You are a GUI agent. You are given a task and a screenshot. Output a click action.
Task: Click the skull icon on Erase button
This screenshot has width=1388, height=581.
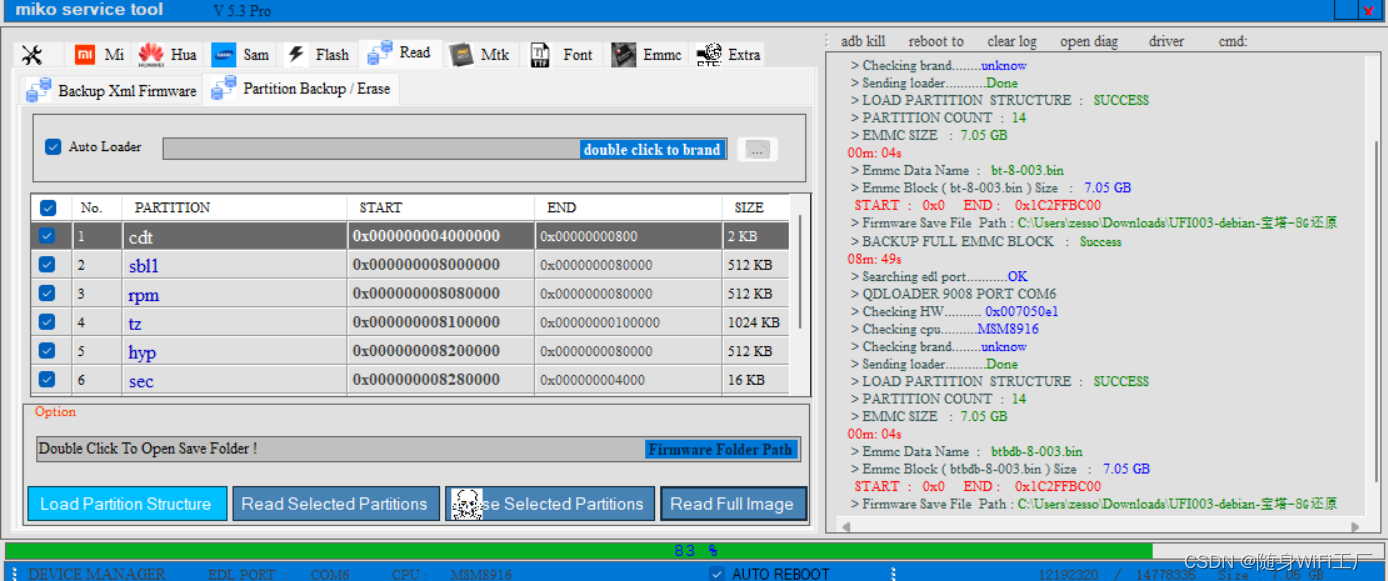tap(467, 504)
